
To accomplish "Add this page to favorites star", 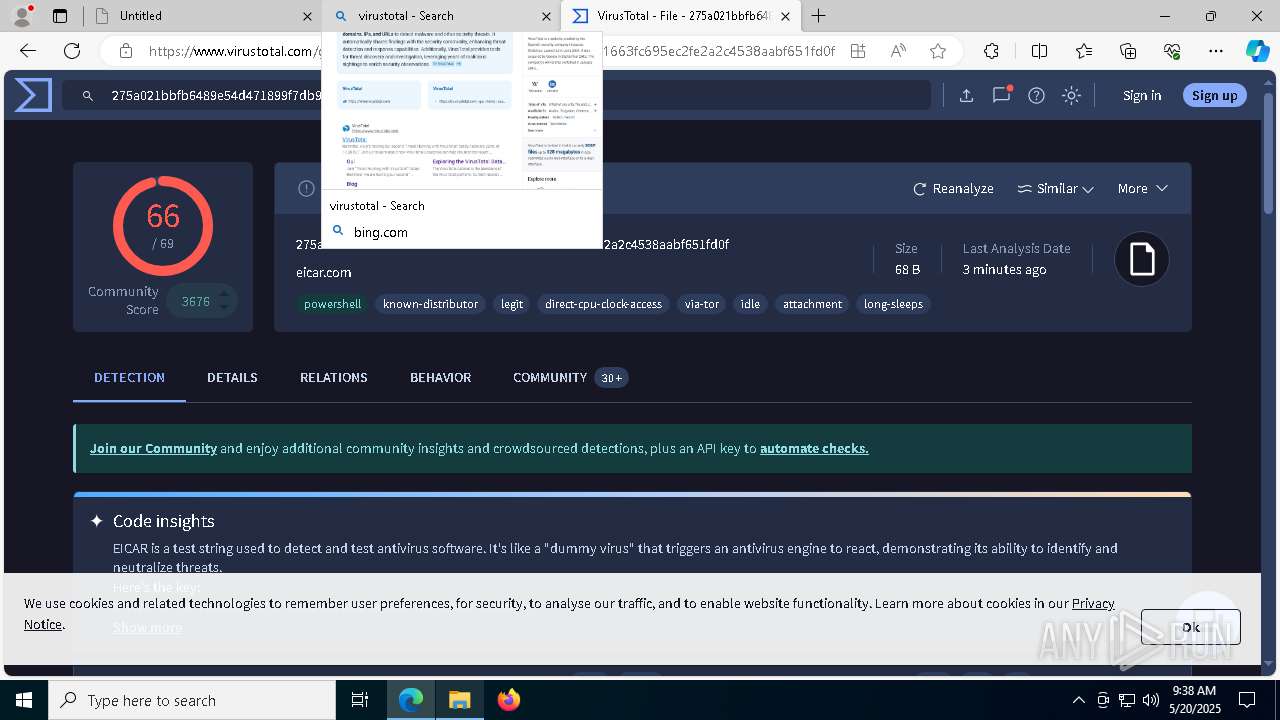I will point(937,51).
